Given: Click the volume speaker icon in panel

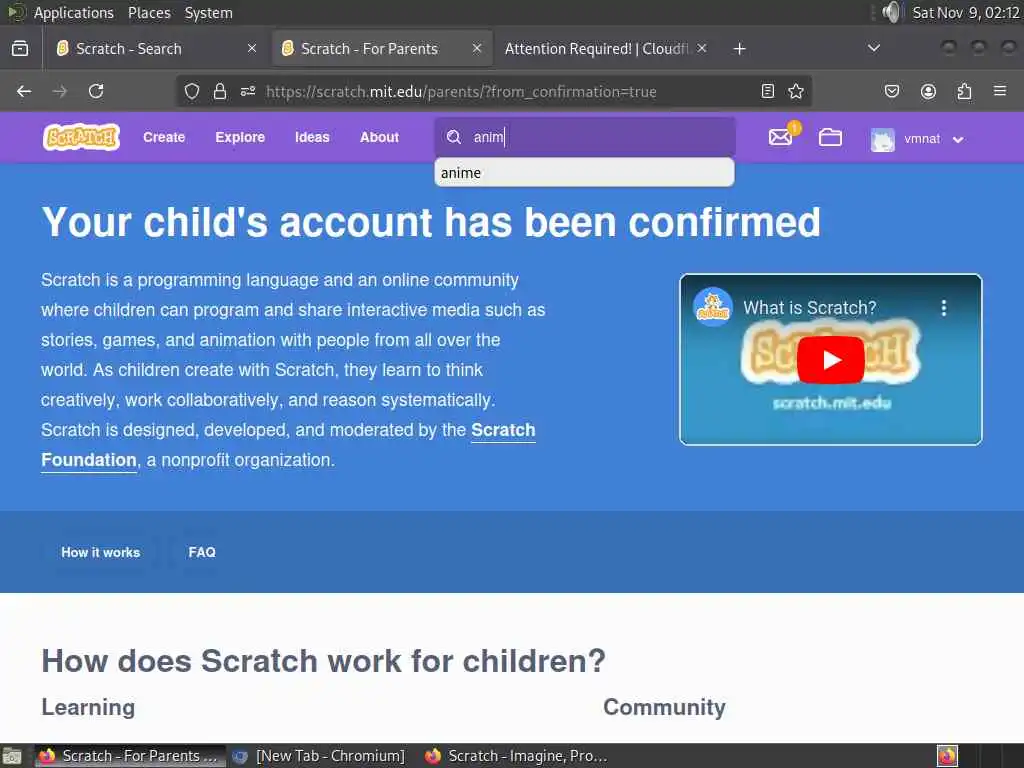Looking at the screenshot, I should coord(891,12).
